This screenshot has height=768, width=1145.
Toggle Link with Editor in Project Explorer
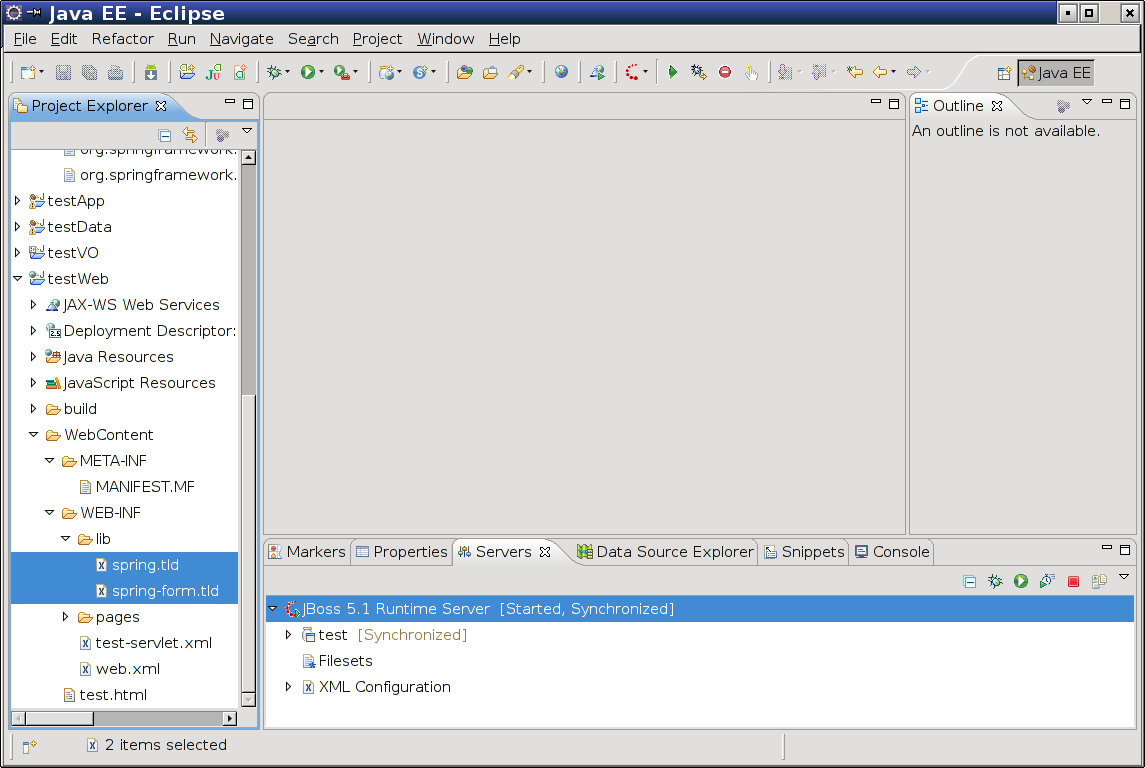point(190,135)
